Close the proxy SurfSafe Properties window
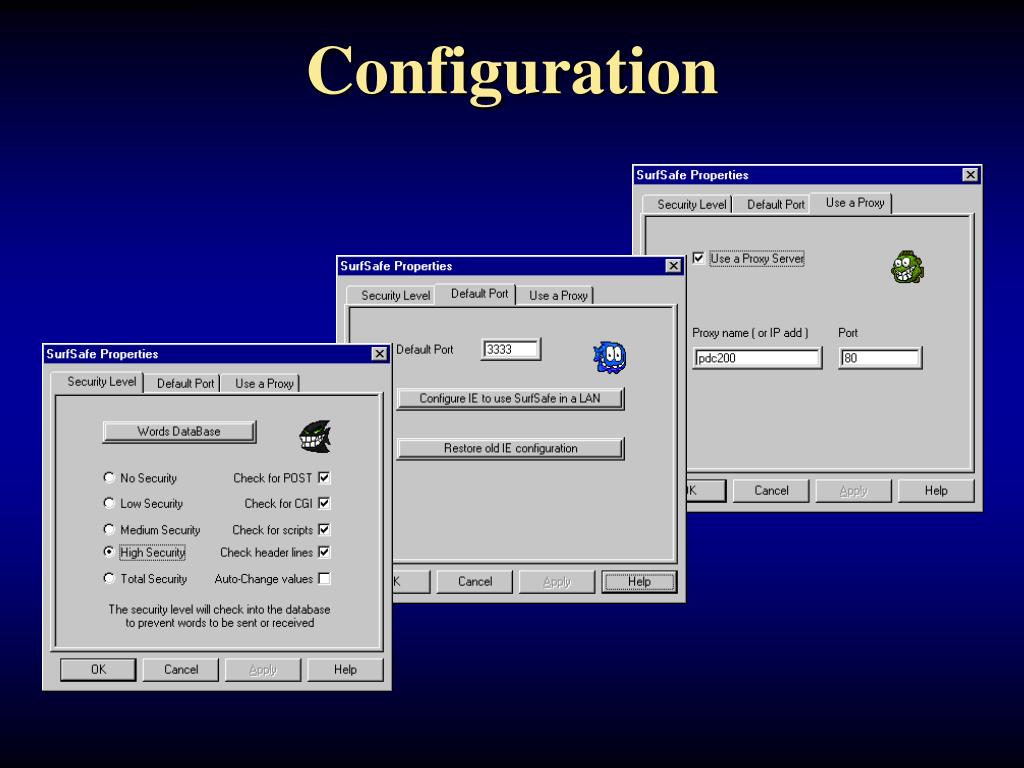Image resolution: width=1024 pixels, height=768 pixels. pos(970,174)
